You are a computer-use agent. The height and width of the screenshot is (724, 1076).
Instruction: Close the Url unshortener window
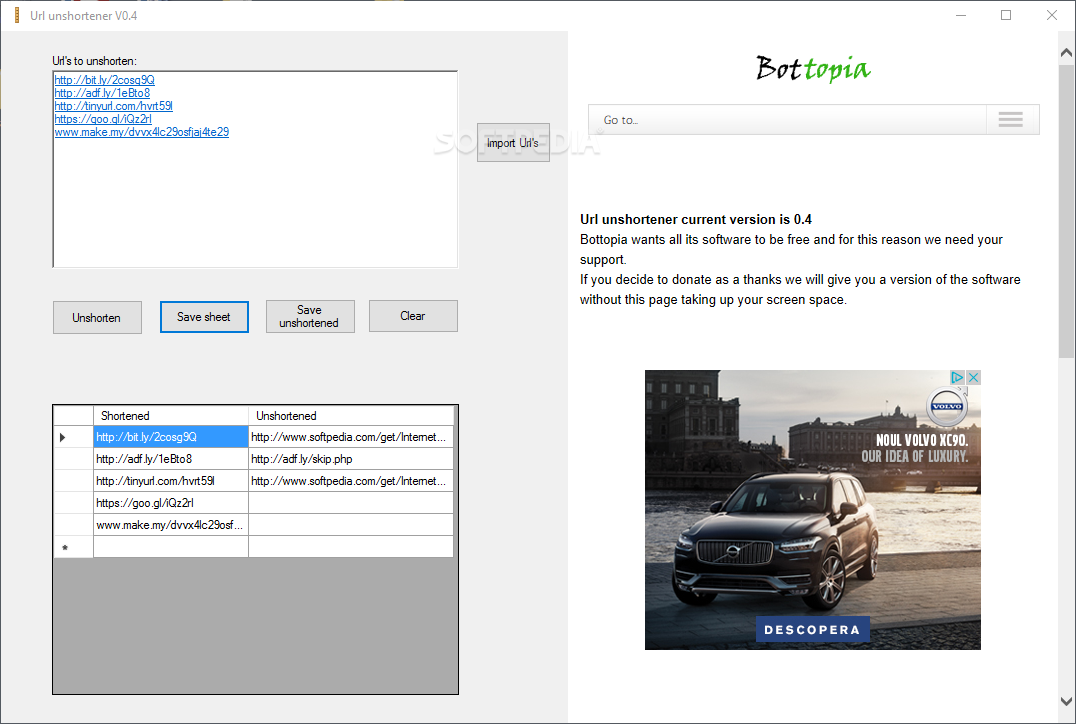click(1052, 15)
